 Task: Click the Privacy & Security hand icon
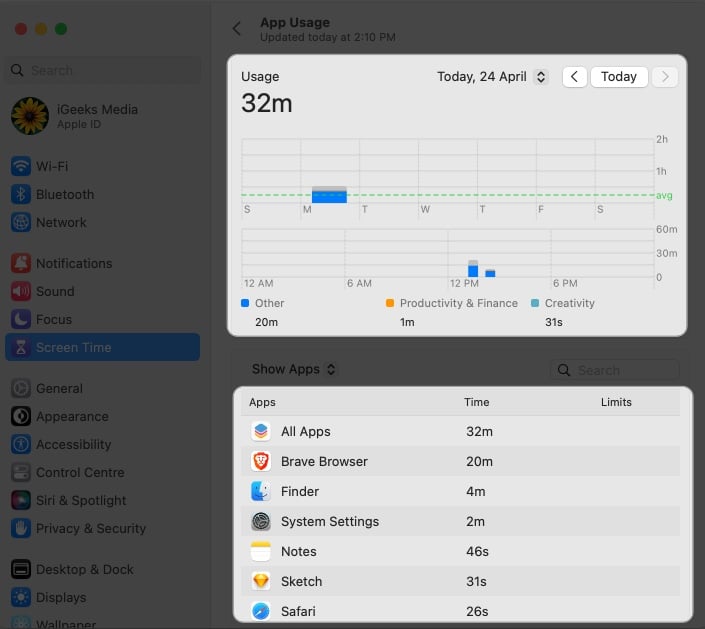[21, 528]
